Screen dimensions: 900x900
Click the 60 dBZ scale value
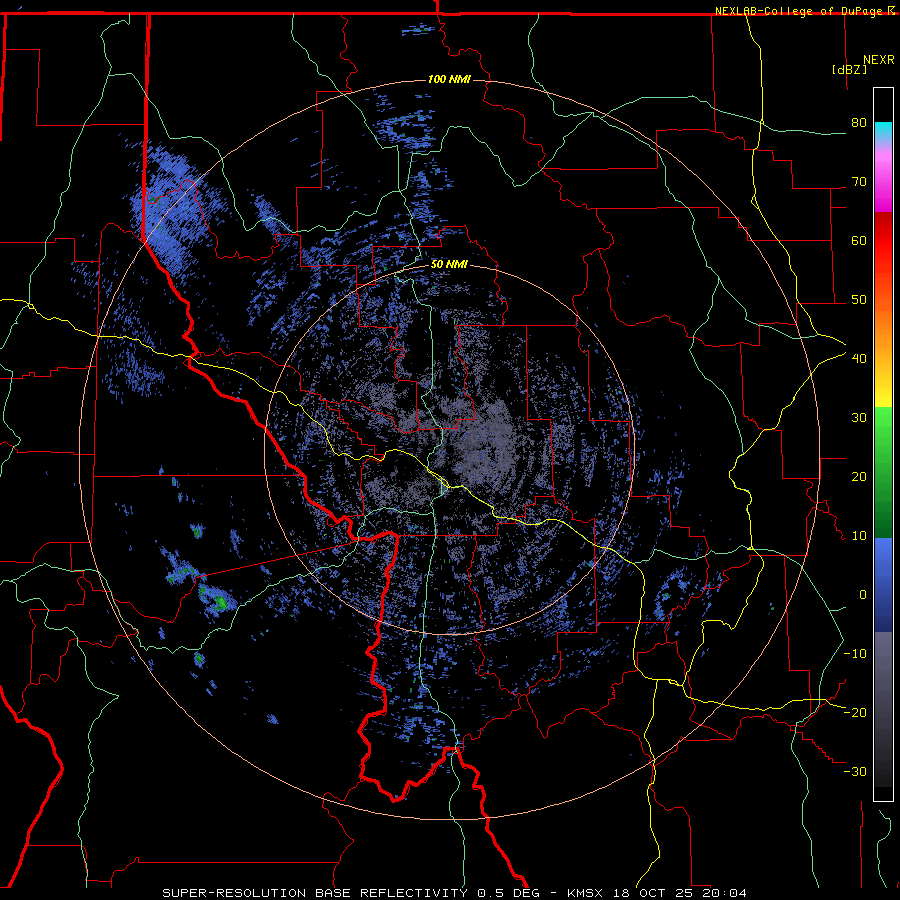tap(859, 240)
